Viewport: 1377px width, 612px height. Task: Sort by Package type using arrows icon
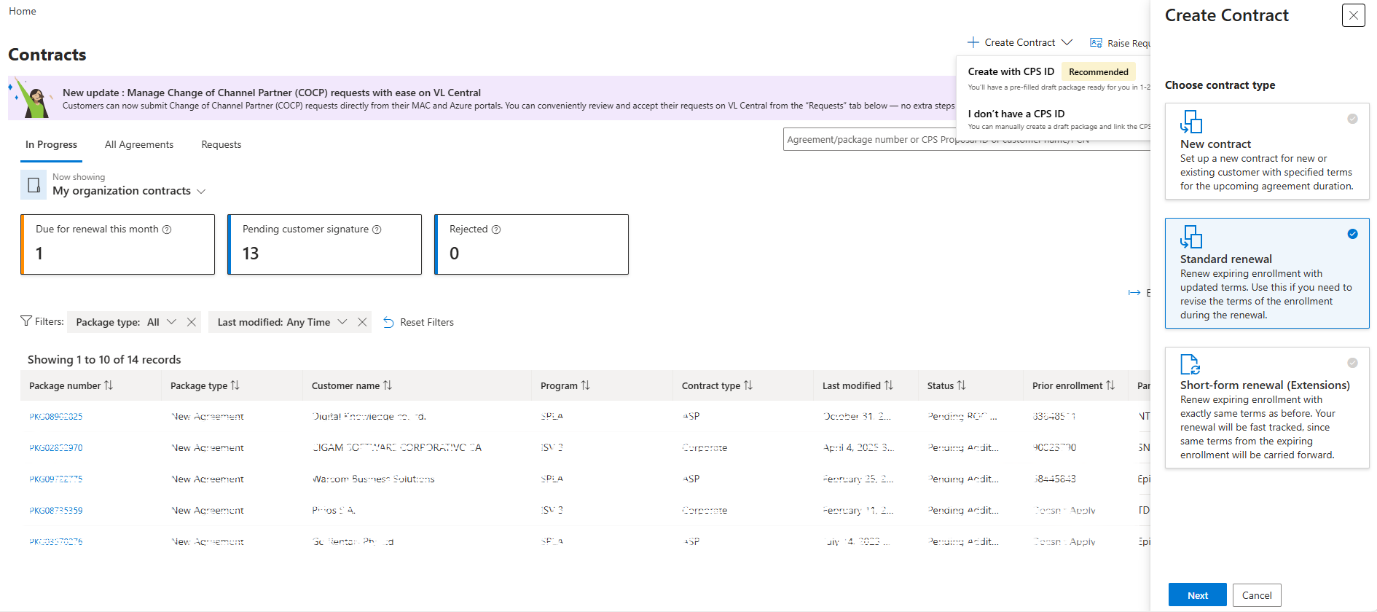coord(236,385)
